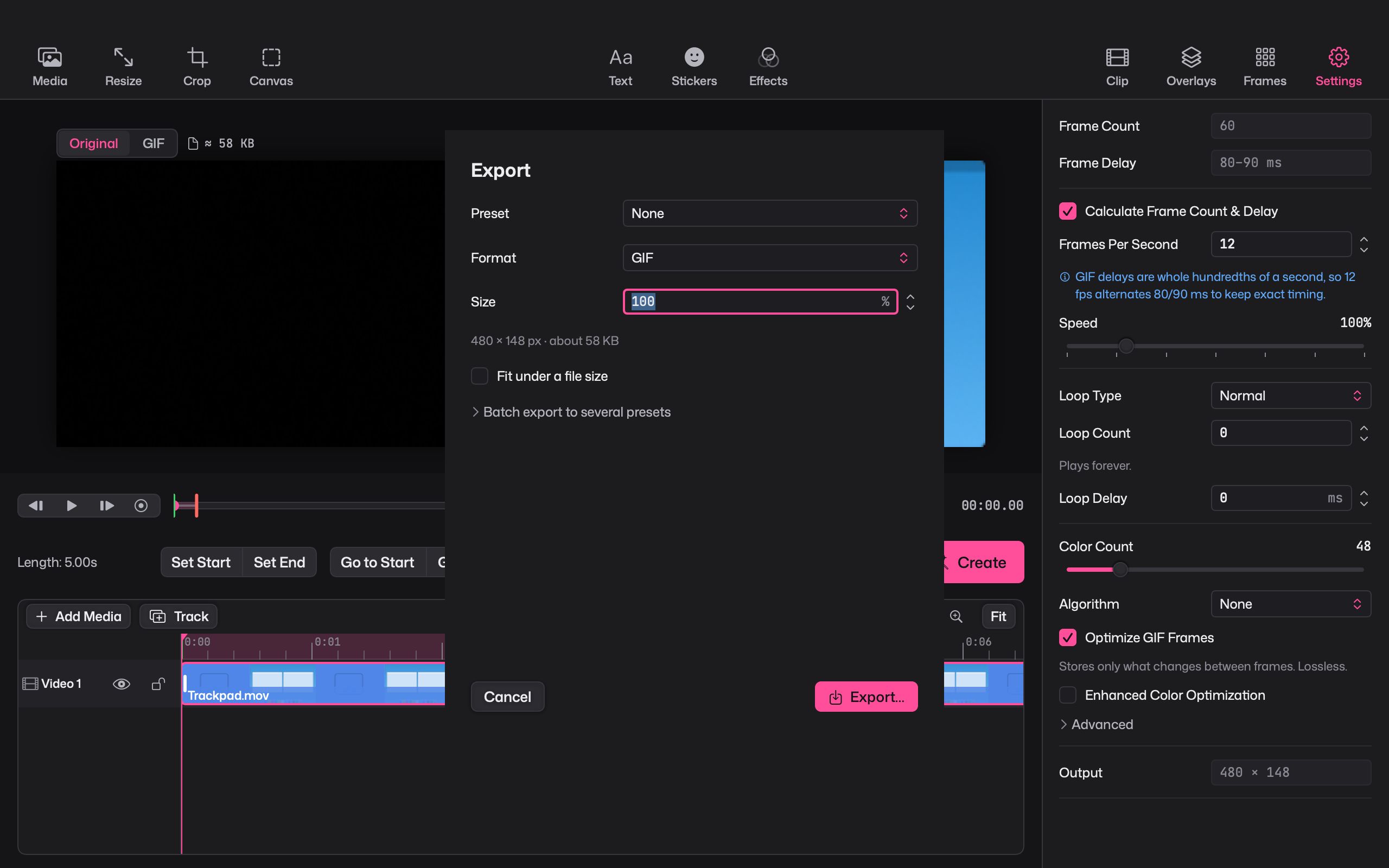Click the Size percentage input field

pyautogui.click(x=761, y=302)
